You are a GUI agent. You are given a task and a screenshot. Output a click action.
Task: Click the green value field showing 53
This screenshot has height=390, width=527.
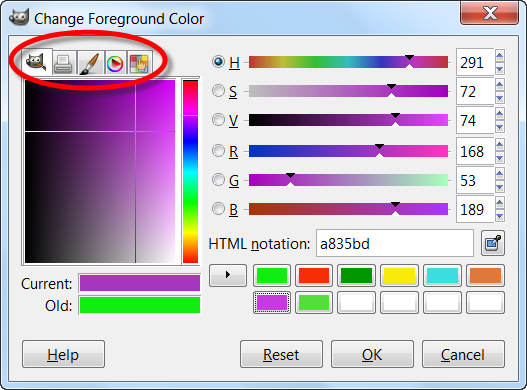click(x=475, y=180)
